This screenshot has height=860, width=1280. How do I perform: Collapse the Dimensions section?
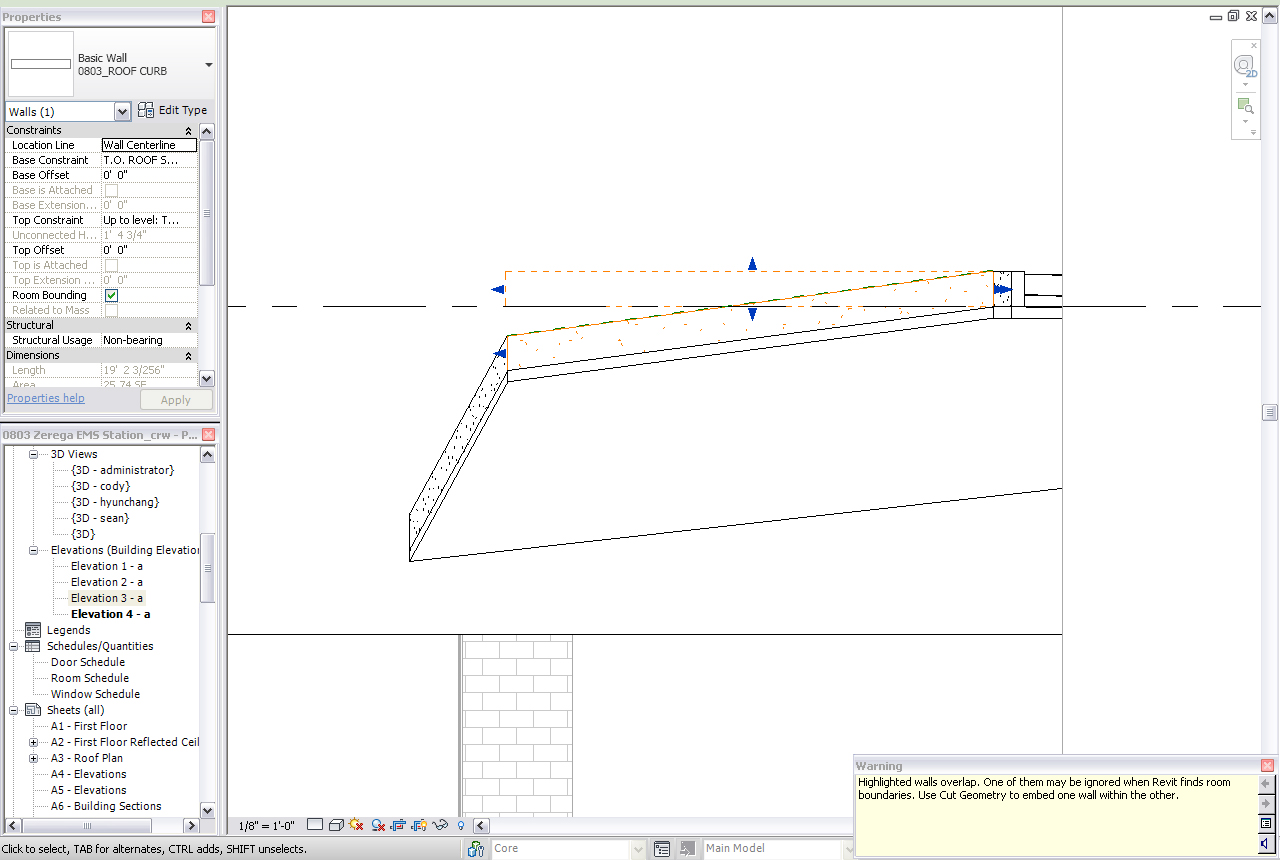188,356
